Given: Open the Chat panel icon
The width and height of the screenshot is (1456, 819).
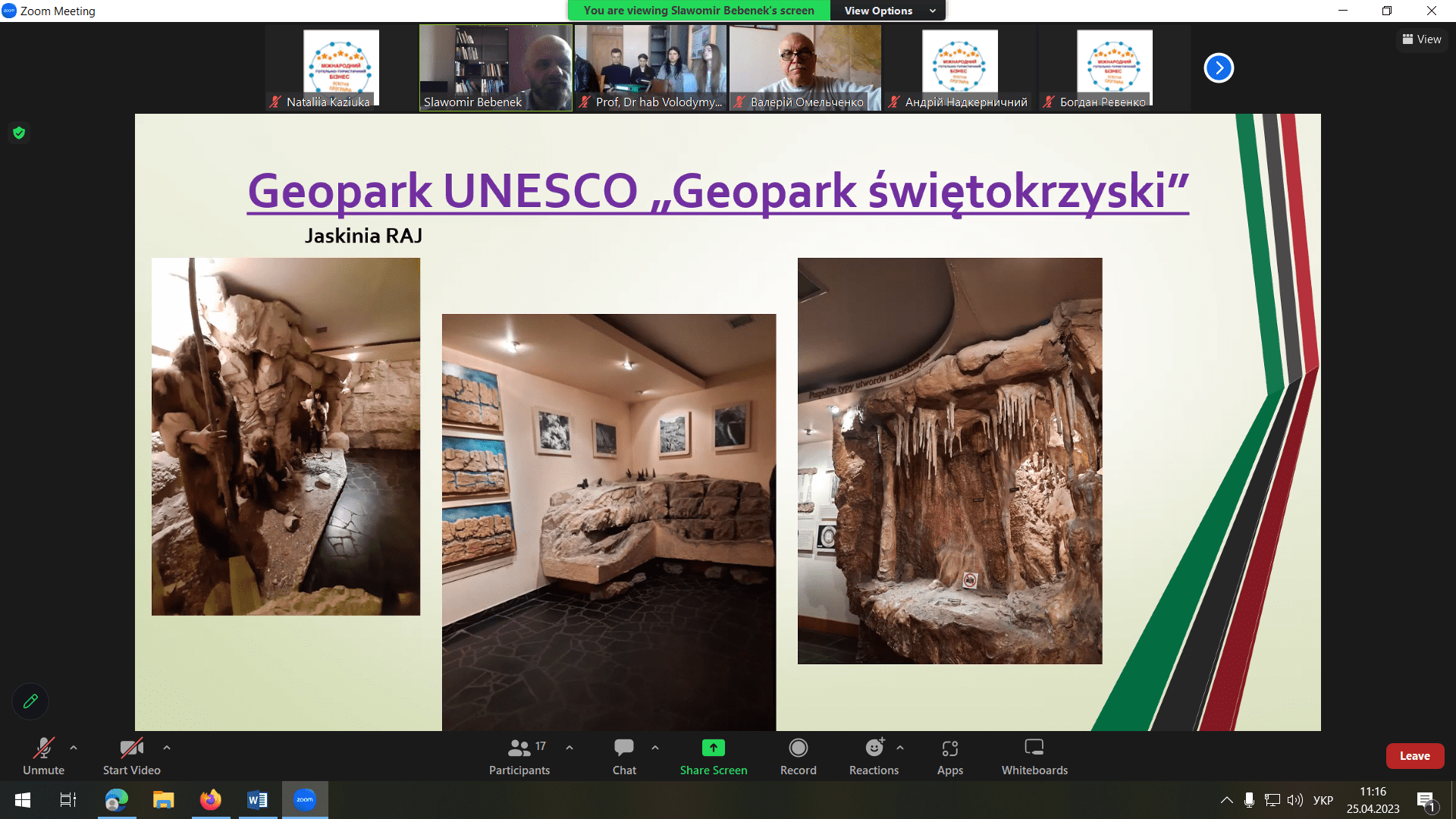Looking at the screenshot, I should click(x=624, y=748).
